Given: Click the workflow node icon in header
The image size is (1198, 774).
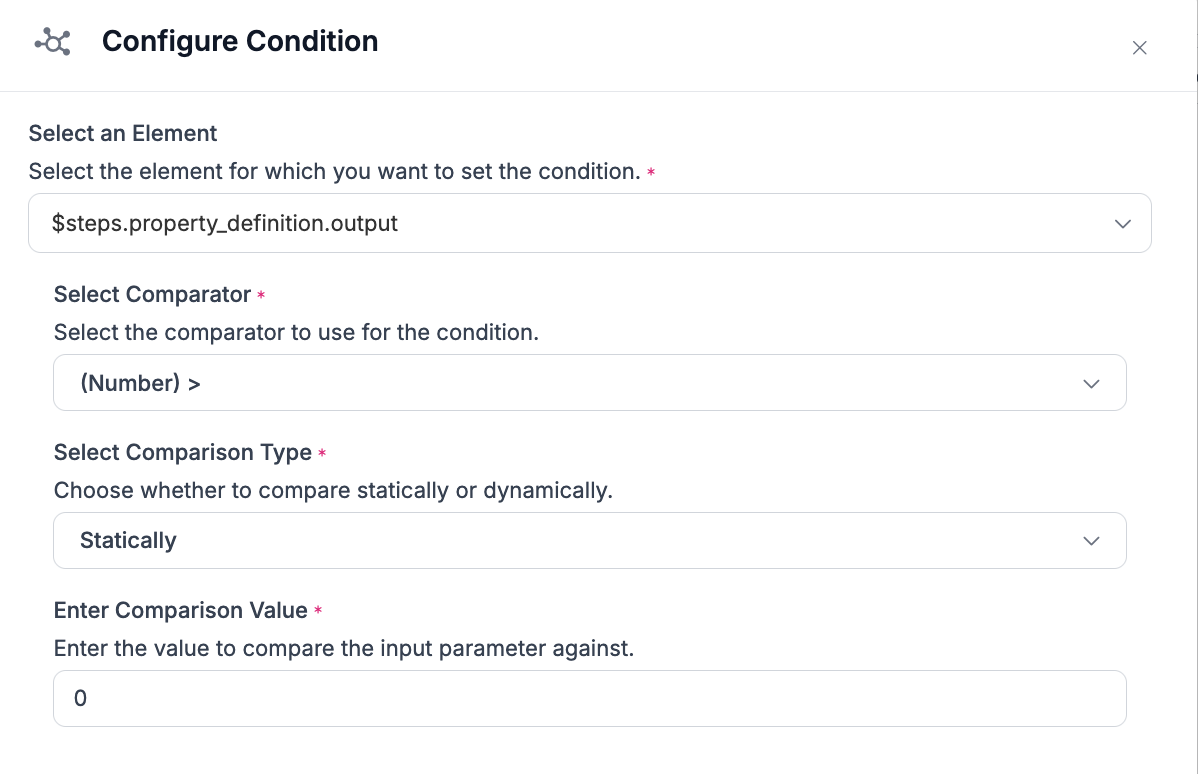Looking at the screenshot, I should click(x=52, y=42).
